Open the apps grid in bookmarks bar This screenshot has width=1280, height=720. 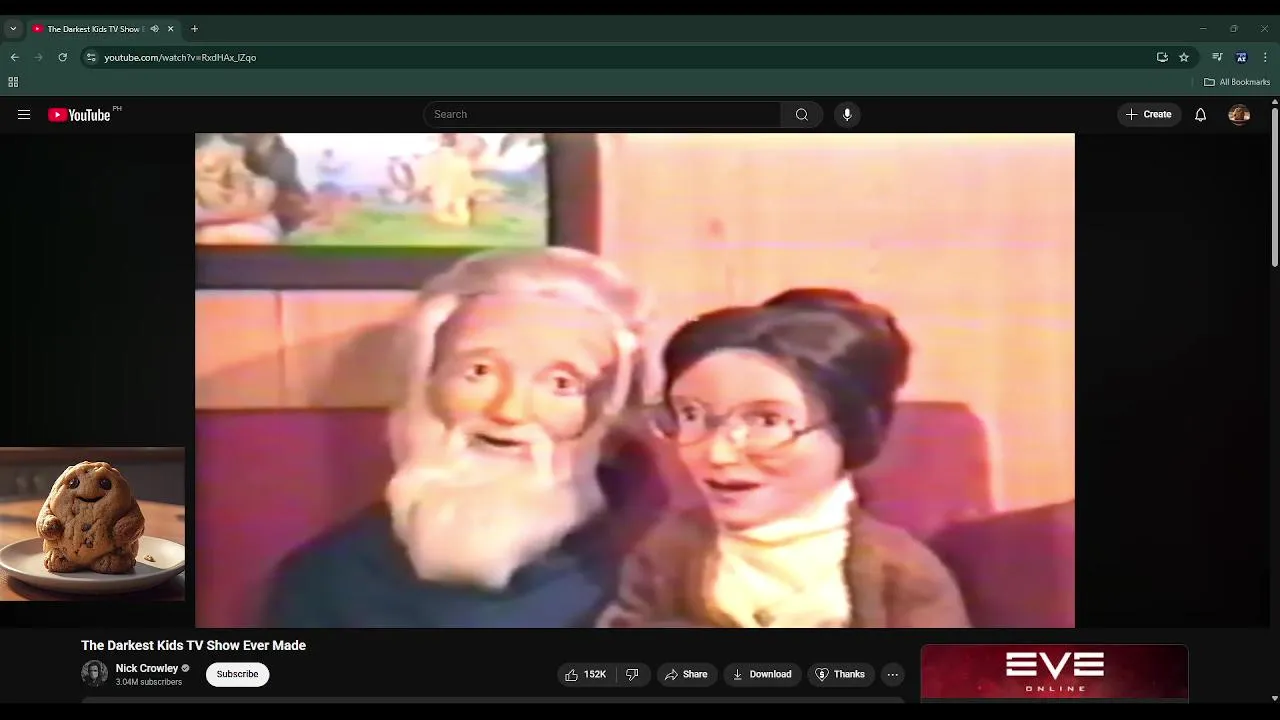click(13, 82)
